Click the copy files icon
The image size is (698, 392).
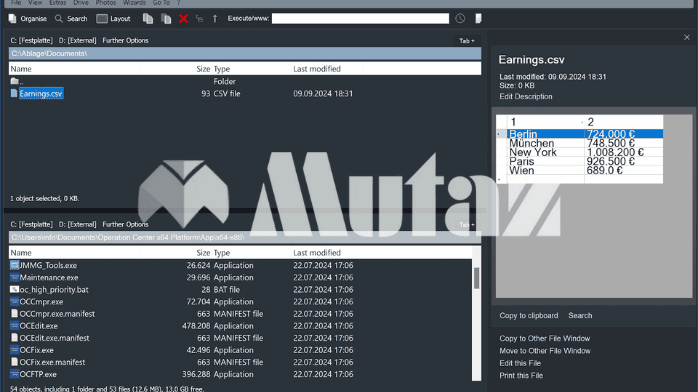point(148,19)
